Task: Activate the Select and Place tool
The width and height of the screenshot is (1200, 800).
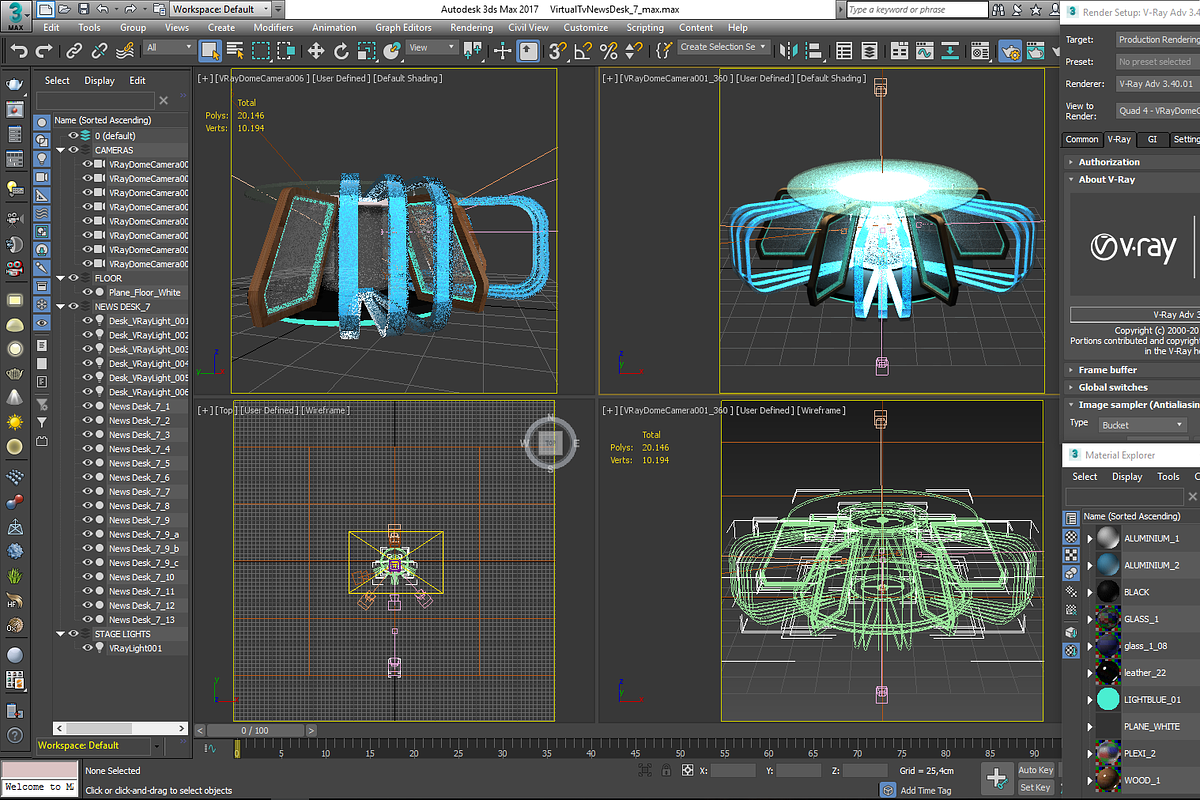Action: pos(391,50)
